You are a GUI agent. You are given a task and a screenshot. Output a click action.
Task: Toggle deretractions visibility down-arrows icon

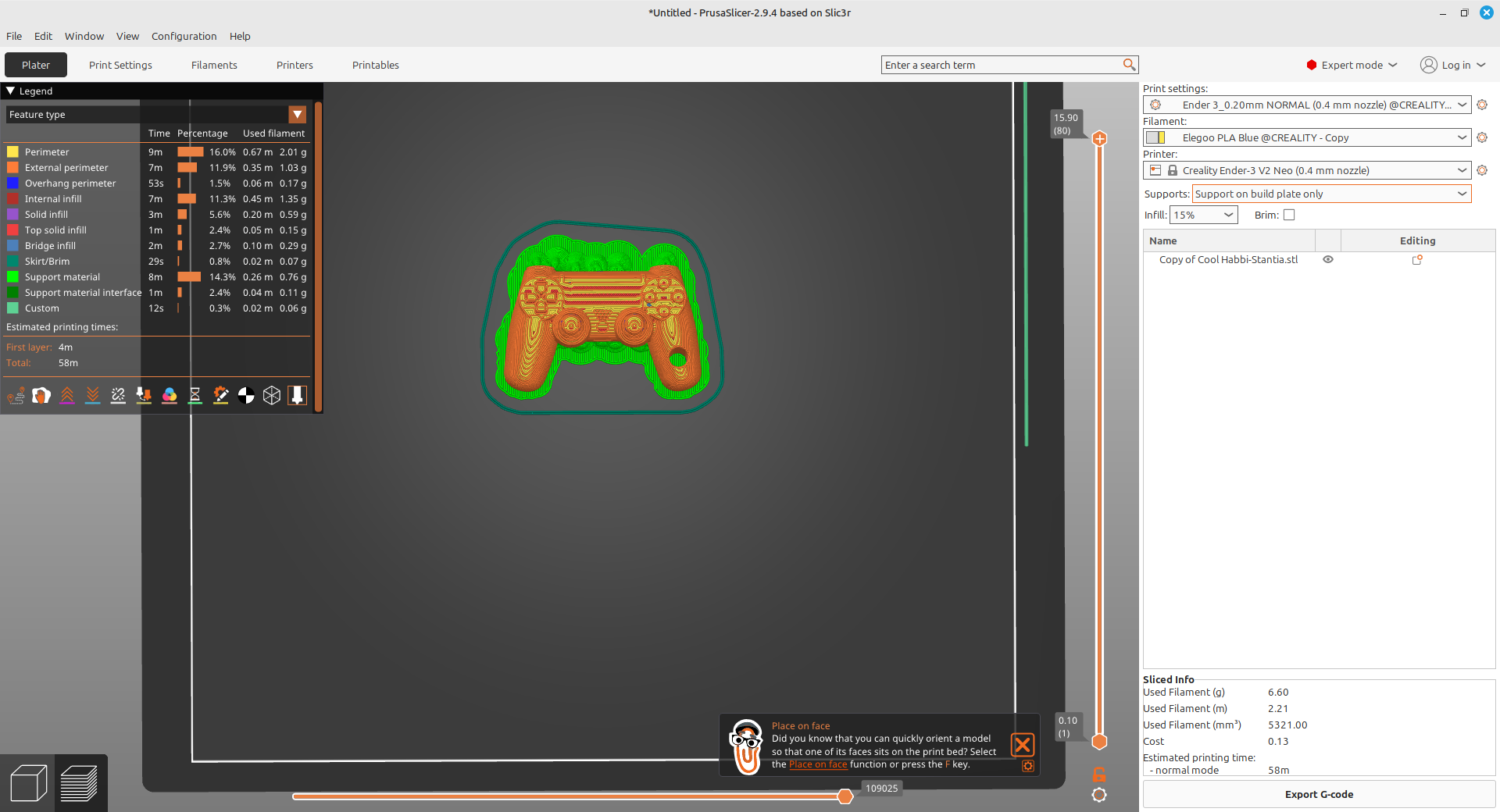pyautogui.click(x=93, y=396)
